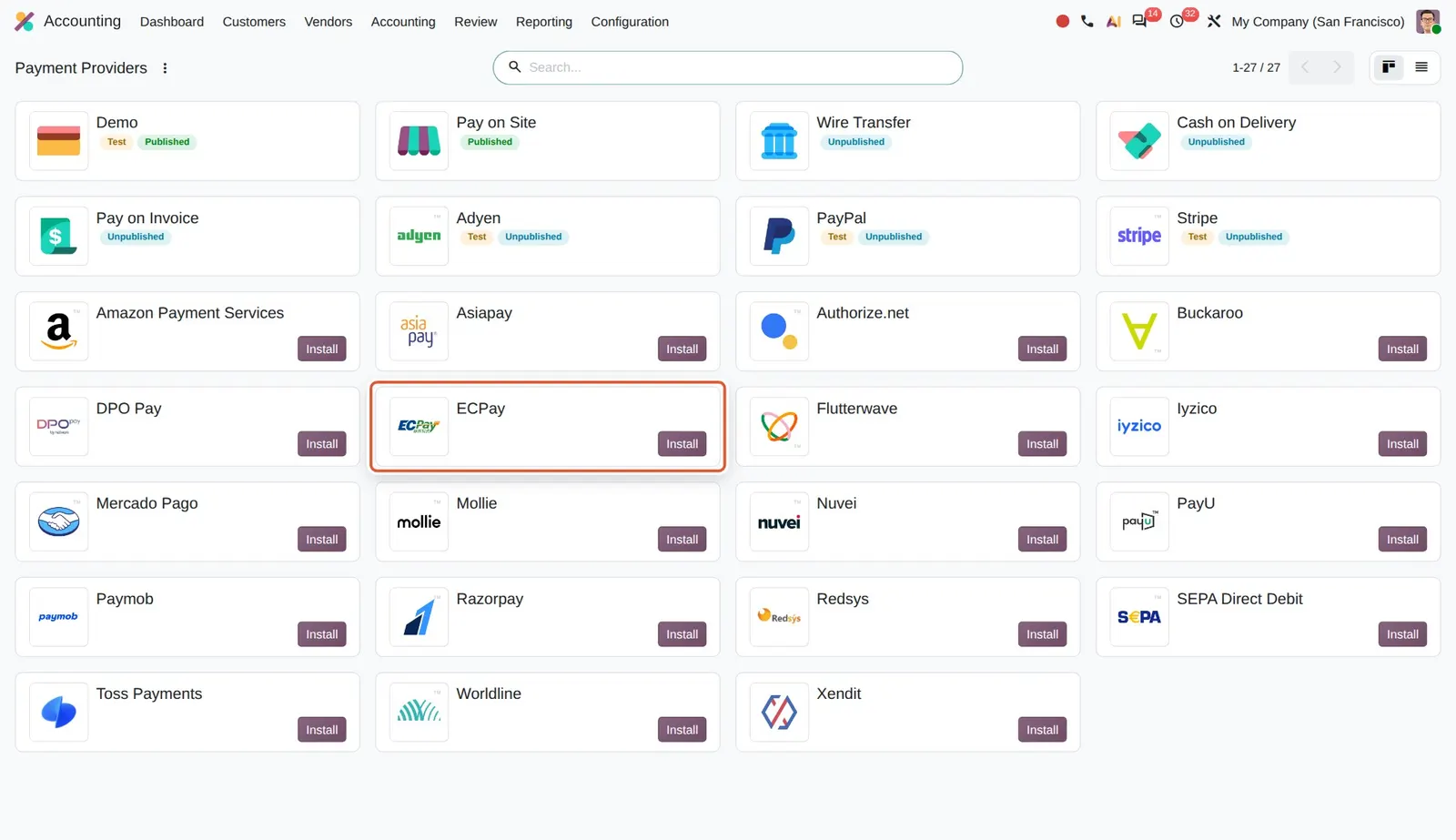The width and height of the screenshot is (1456, 840).
Task: Install the Paymob provider
Action: (322, 634)
